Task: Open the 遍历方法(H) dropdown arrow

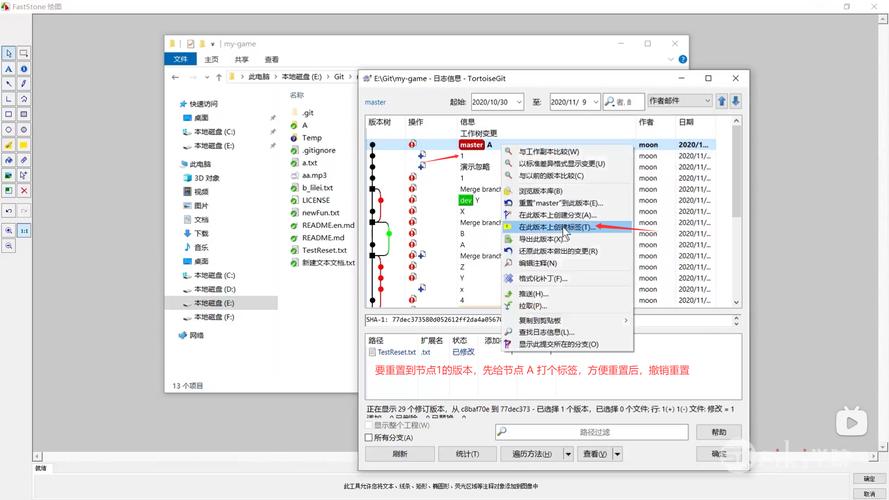Action: click(x=568, y=454)
